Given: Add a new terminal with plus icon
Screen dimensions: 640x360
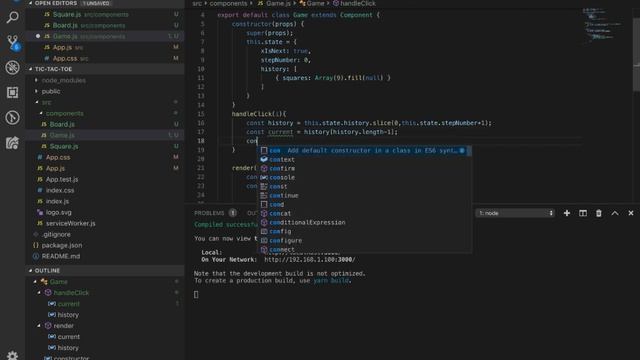Looking at the screenshot, I should [567, 213].
